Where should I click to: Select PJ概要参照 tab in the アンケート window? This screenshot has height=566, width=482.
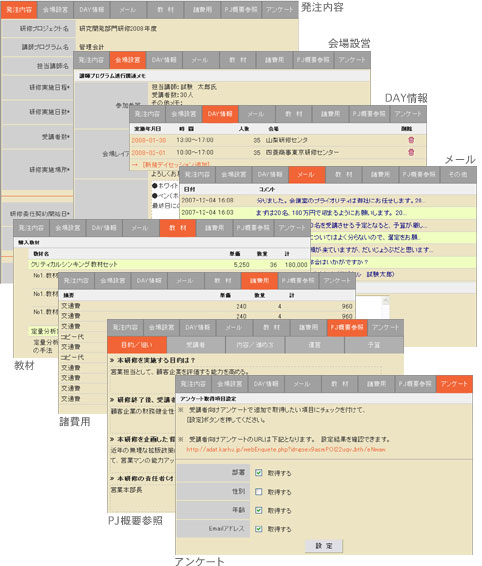click(415, 384)
